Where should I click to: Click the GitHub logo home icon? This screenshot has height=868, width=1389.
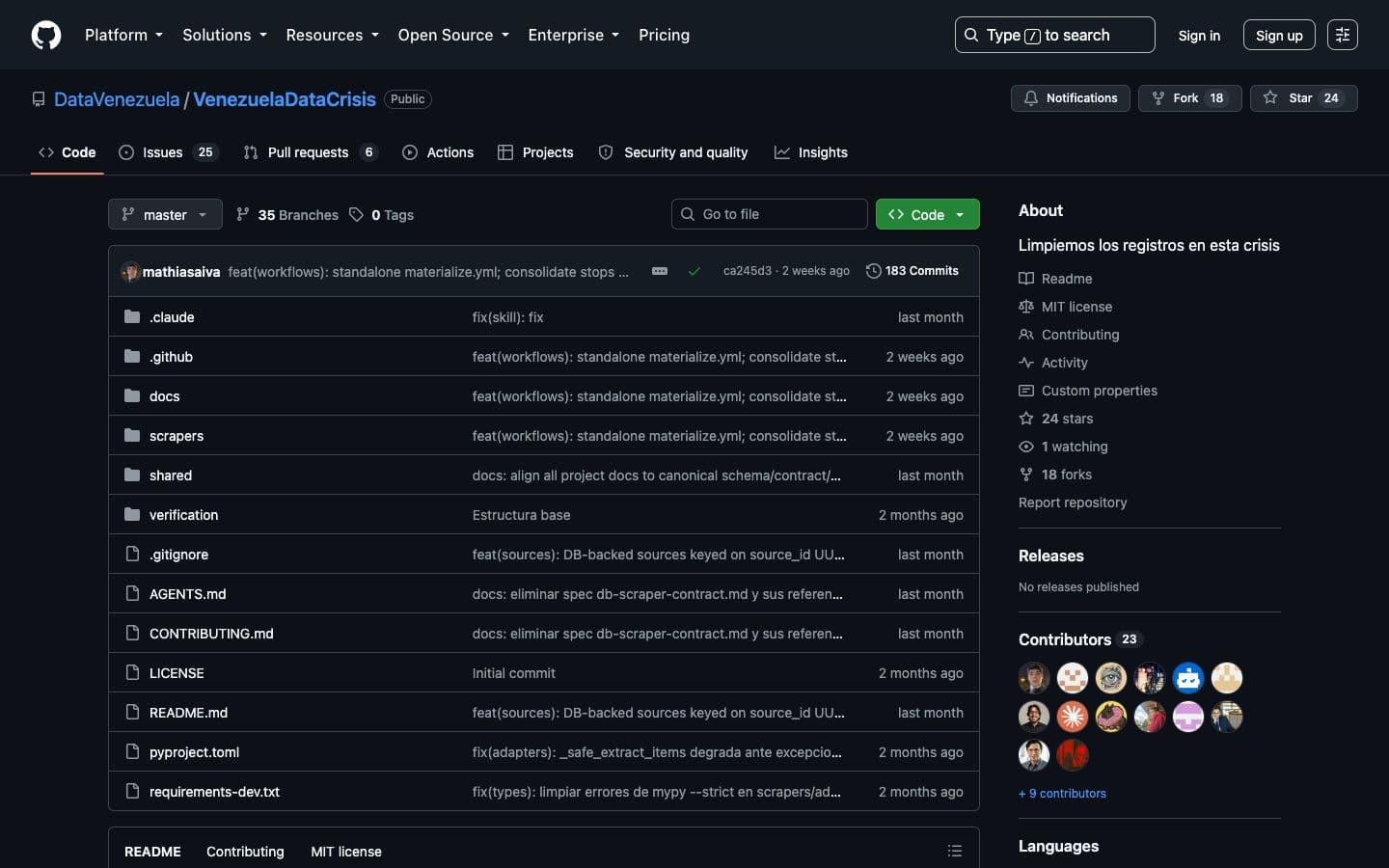(x=46, y=35)
